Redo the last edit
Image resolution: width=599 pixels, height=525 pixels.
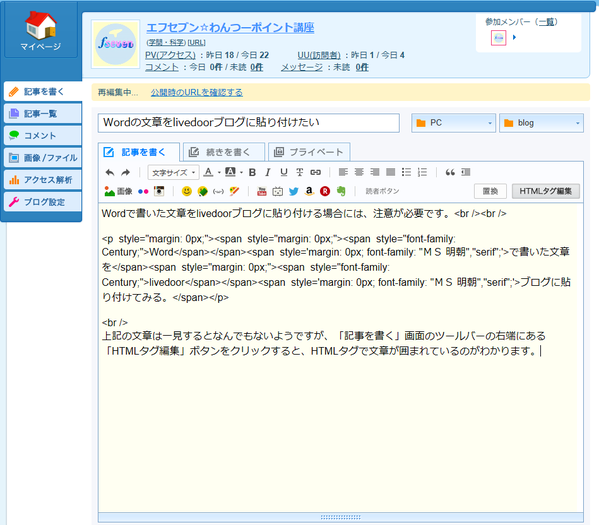[x=125, y=172]
